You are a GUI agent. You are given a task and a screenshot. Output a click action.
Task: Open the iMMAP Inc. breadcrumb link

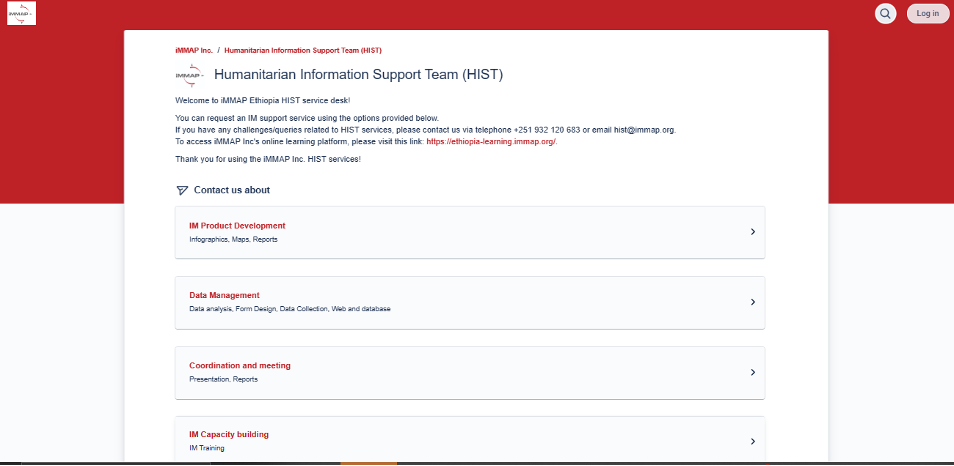pyautogui.click(x=194, y=50)
